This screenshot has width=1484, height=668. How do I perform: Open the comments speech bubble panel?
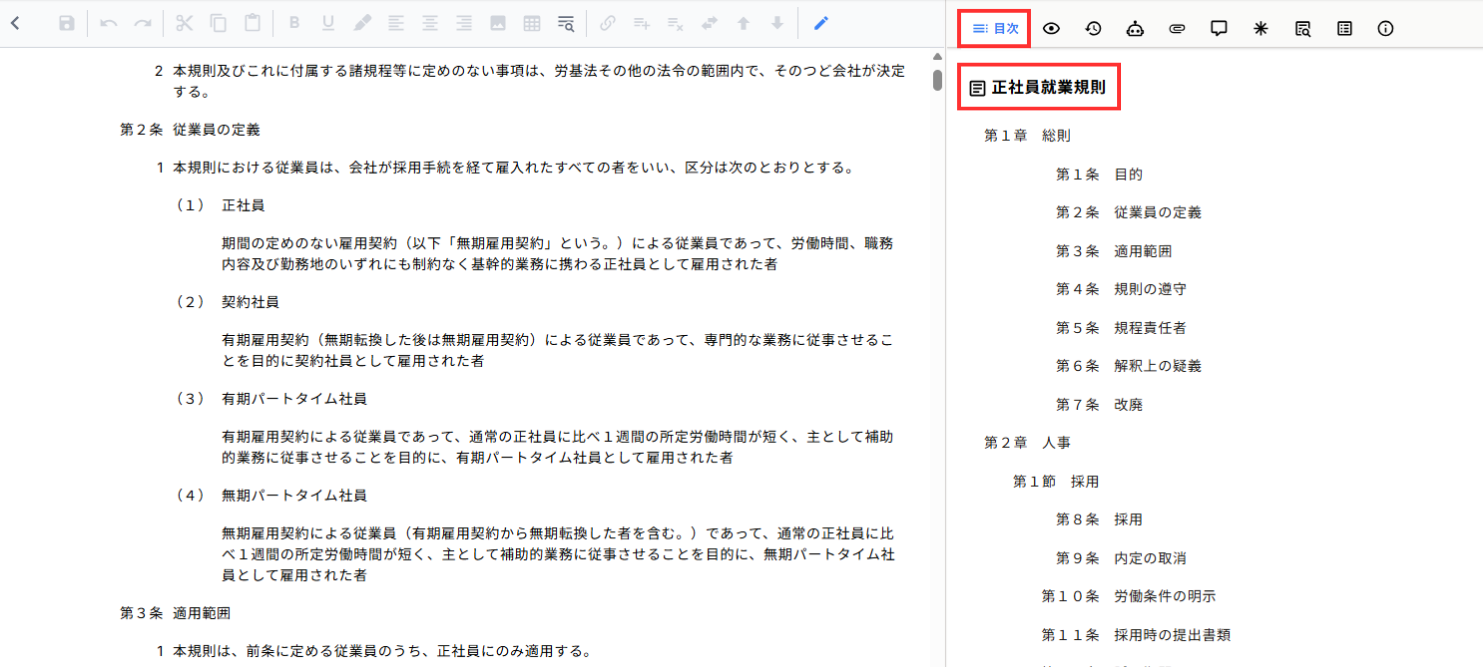pyautogui.click(x=1219, y=28)
